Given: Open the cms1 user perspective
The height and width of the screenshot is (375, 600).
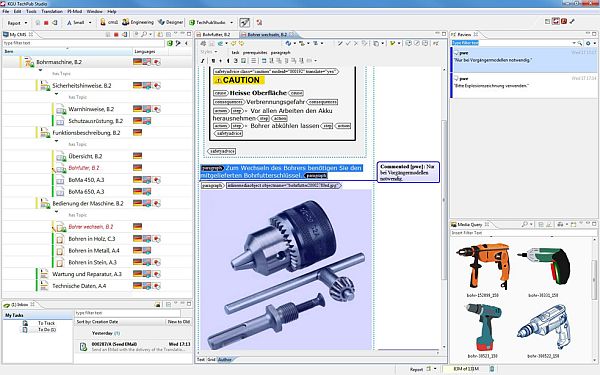Looking at the screenshot, I should click(x=109, y=22).
